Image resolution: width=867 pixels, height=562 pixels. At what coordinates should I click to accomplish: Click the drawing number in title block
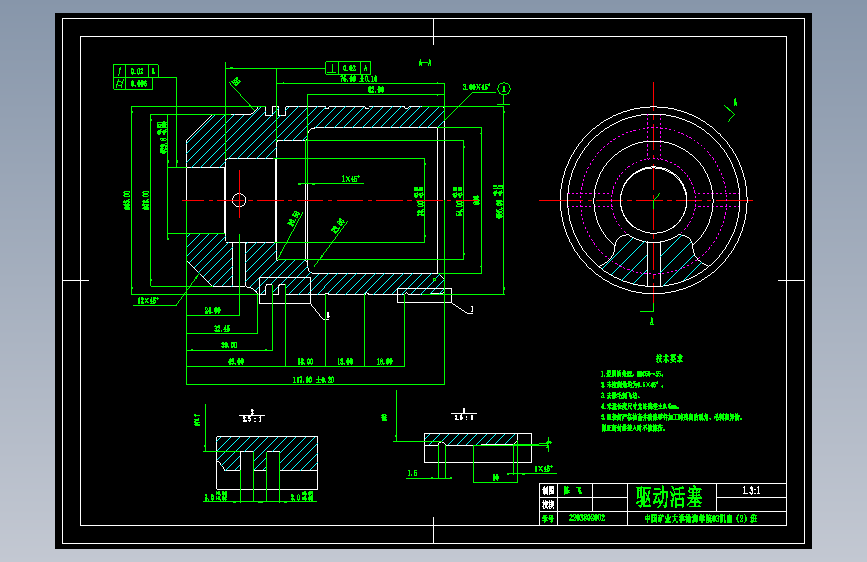(587, 518)
